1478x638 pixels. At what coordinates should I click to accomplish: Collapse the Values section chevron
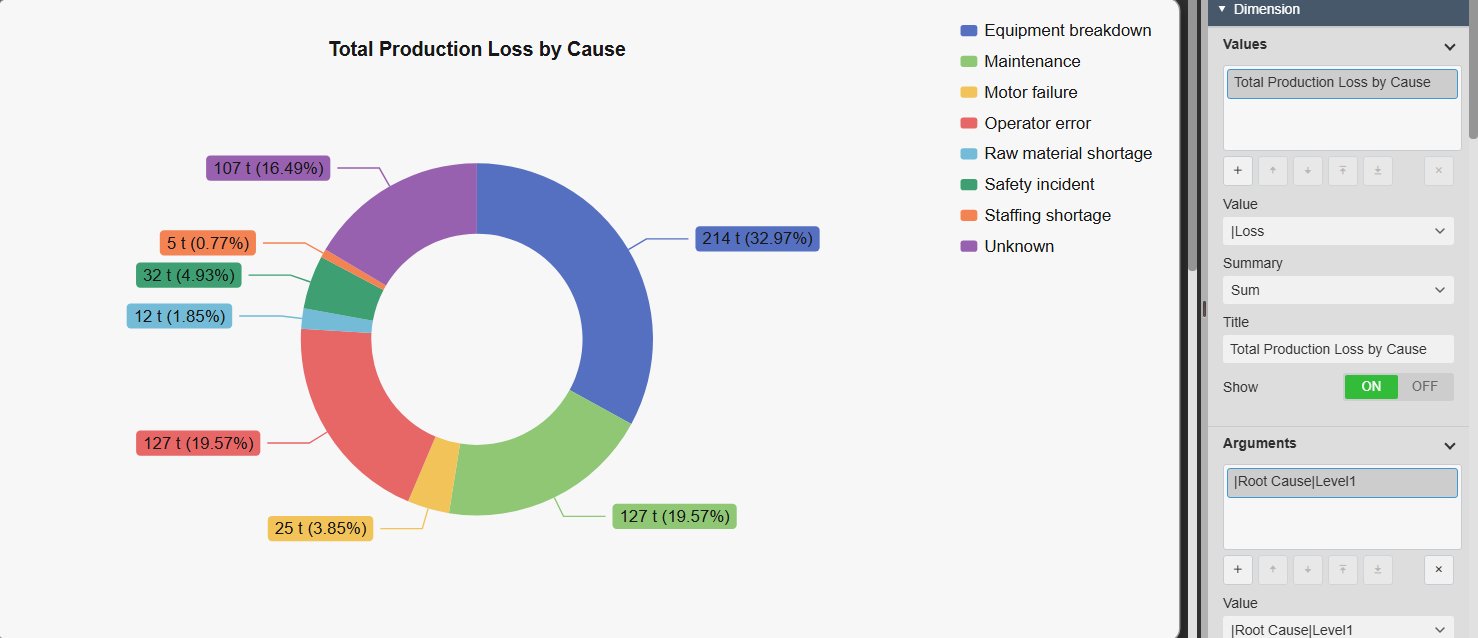[x=1449, y=46]
